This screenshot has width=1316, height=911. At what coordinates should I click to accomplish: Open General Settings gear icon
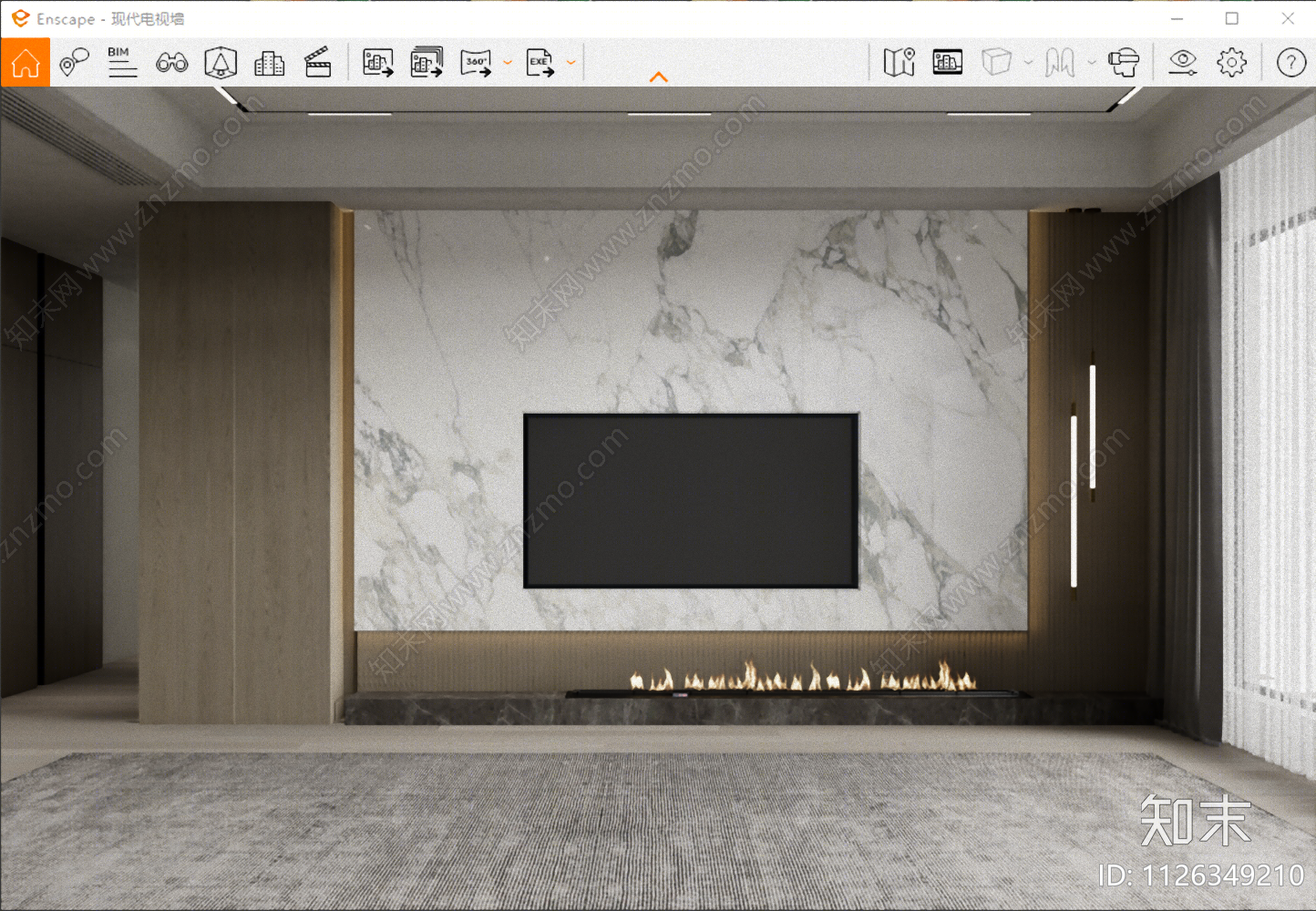(x=1232, y=62)
